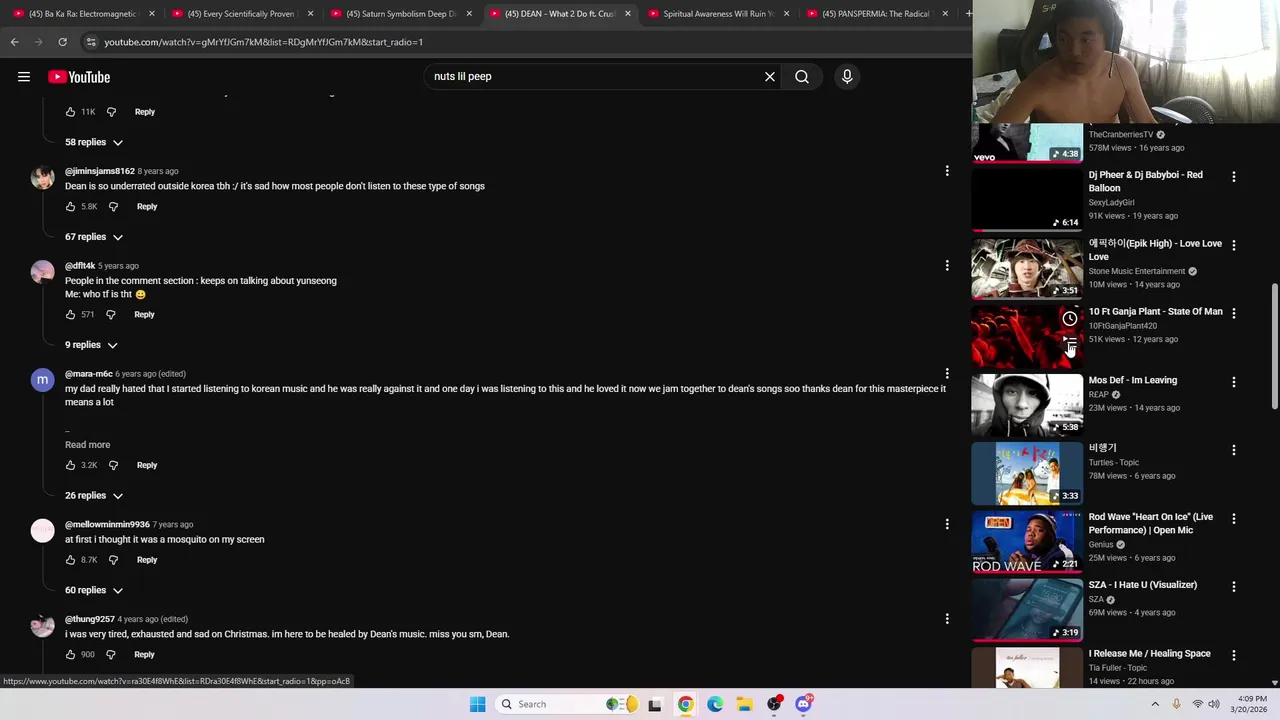Play the Rod Wave Heart On Ice thumbnail
Screen dimensions: 1280x720
coord(1027,541)
